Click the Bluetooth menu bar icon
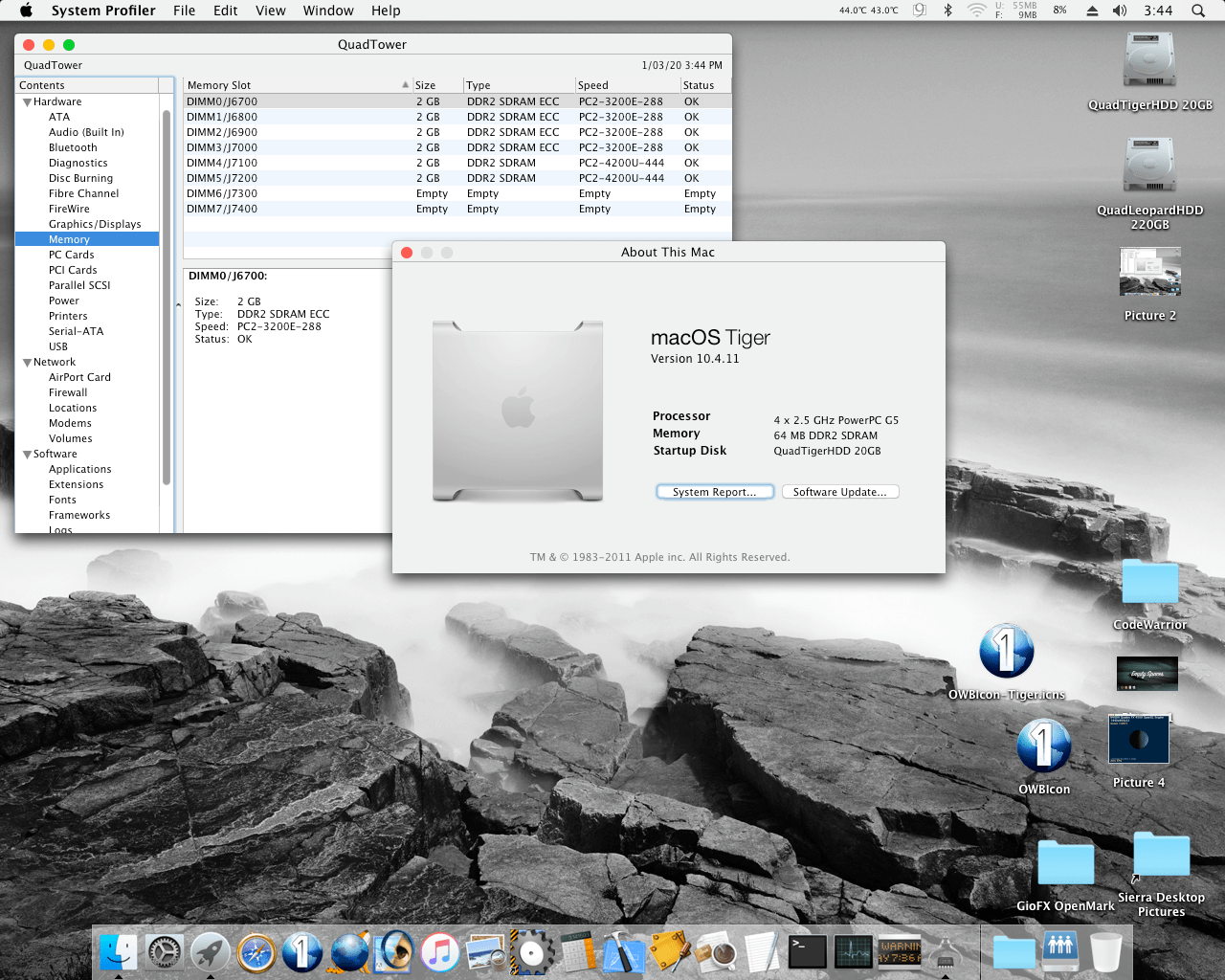Screen dimensions: 1225x980 (947, 11)
